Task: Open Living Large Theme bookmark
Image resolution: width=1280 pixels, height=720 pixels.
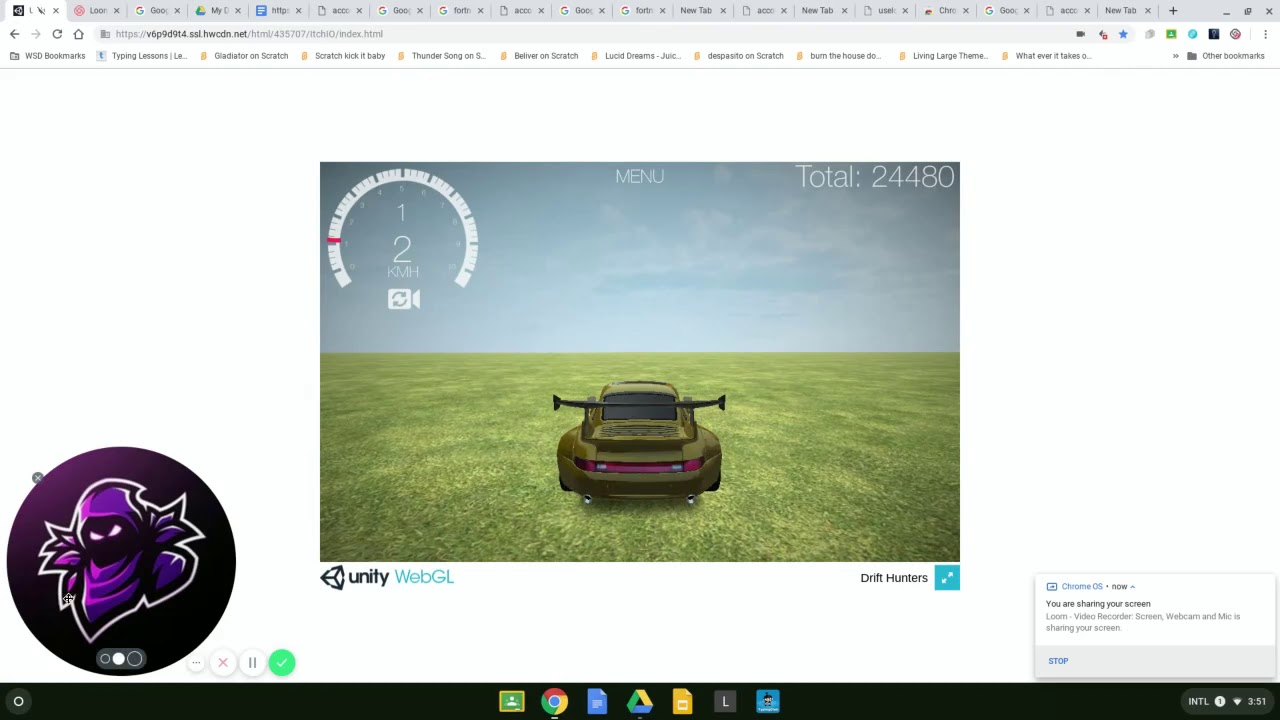Action: coord(942,56)
